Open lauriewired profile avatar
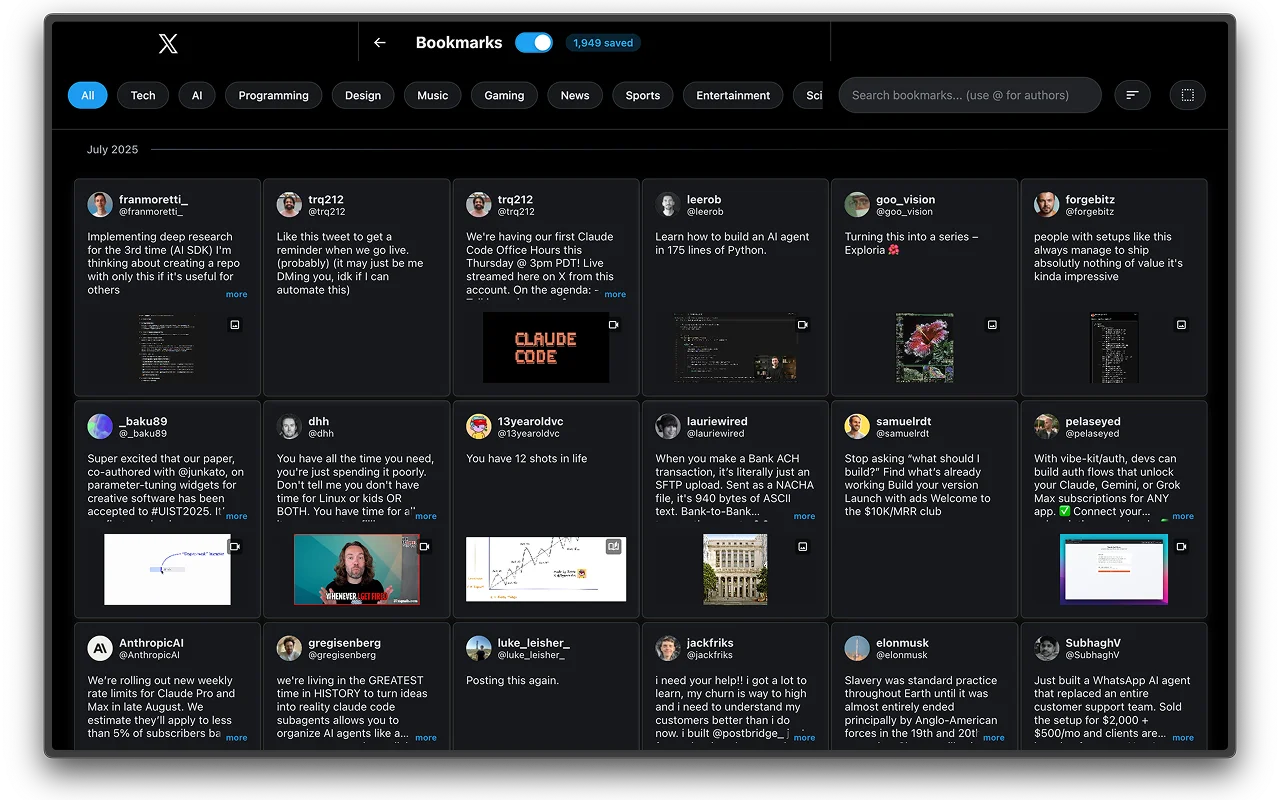This screenshot has width=1280, height=800. tap(668, 427)
